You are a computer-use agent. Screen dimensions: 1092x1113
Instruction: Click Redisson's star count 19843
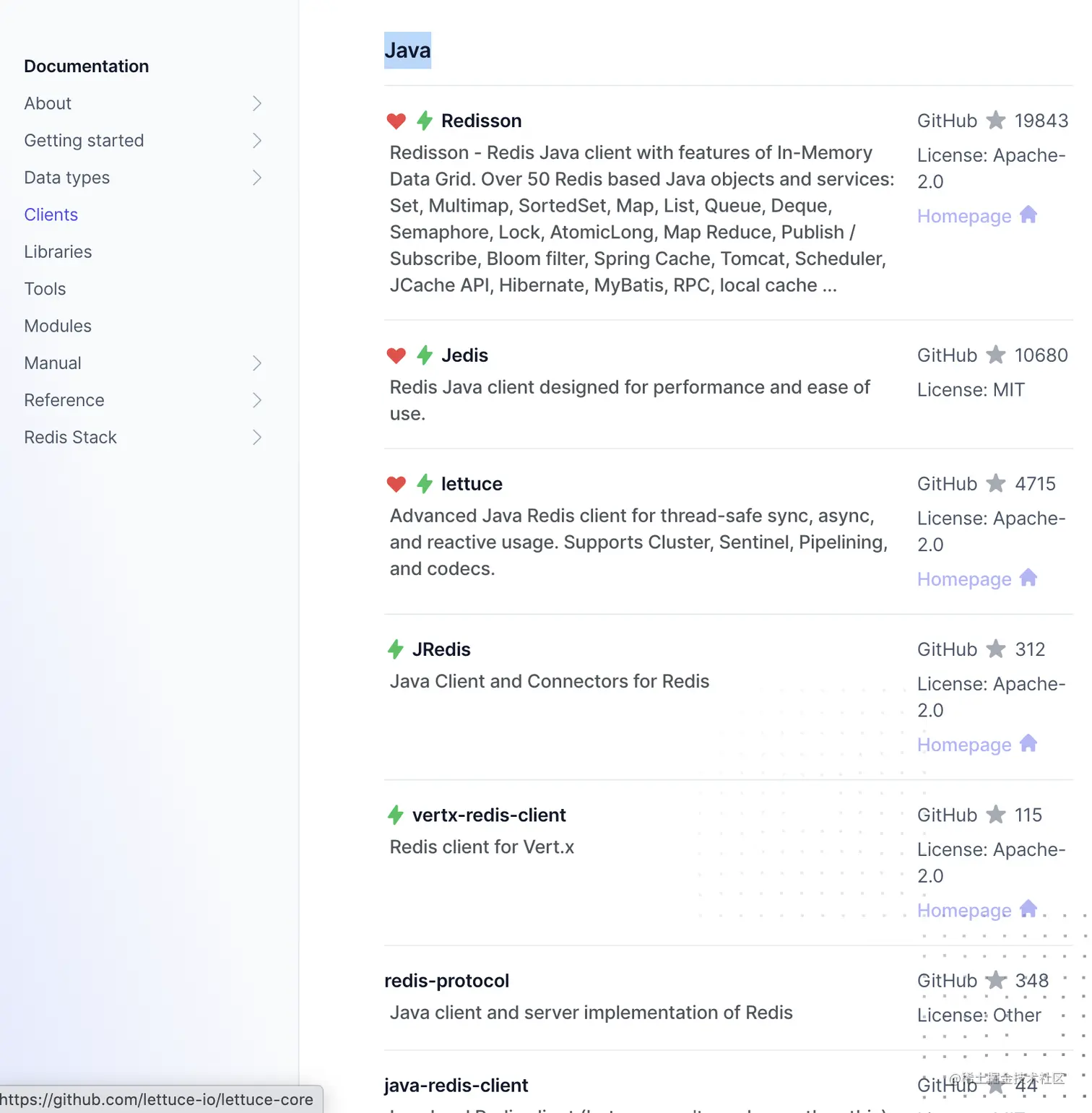pos(1041,121)
